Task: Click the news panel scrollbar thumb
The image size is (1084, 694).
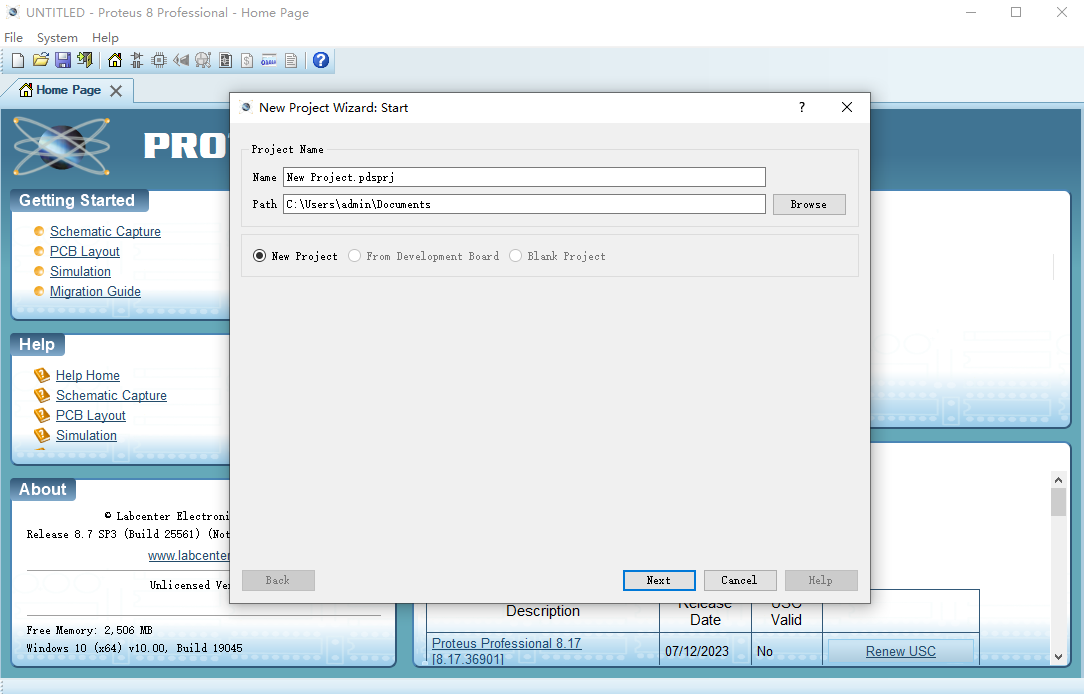Action: (x=1058, y=502)
